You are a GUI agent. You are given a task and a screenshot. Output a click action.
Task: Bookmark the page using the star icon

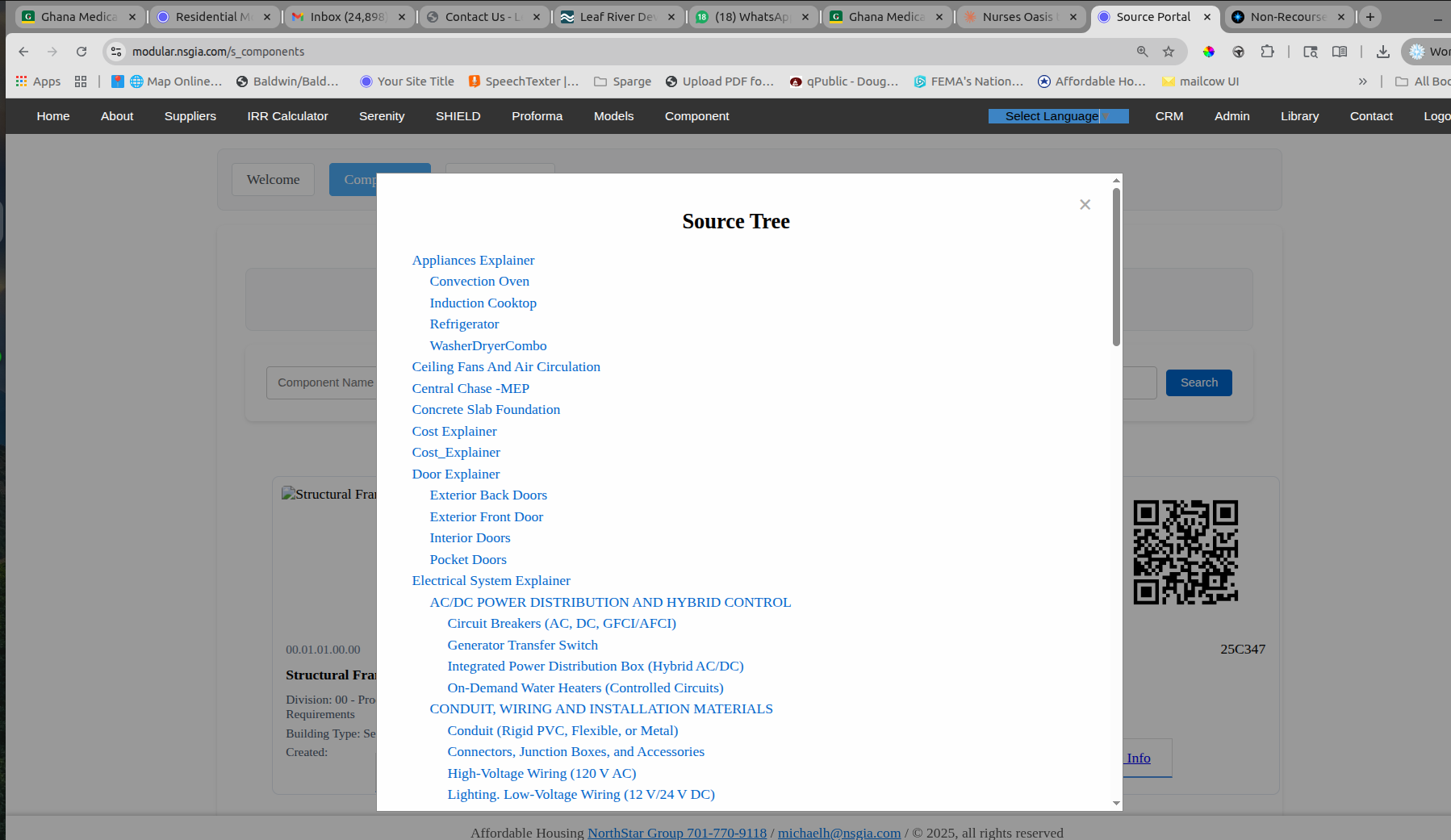click(x=1169, y=51)
